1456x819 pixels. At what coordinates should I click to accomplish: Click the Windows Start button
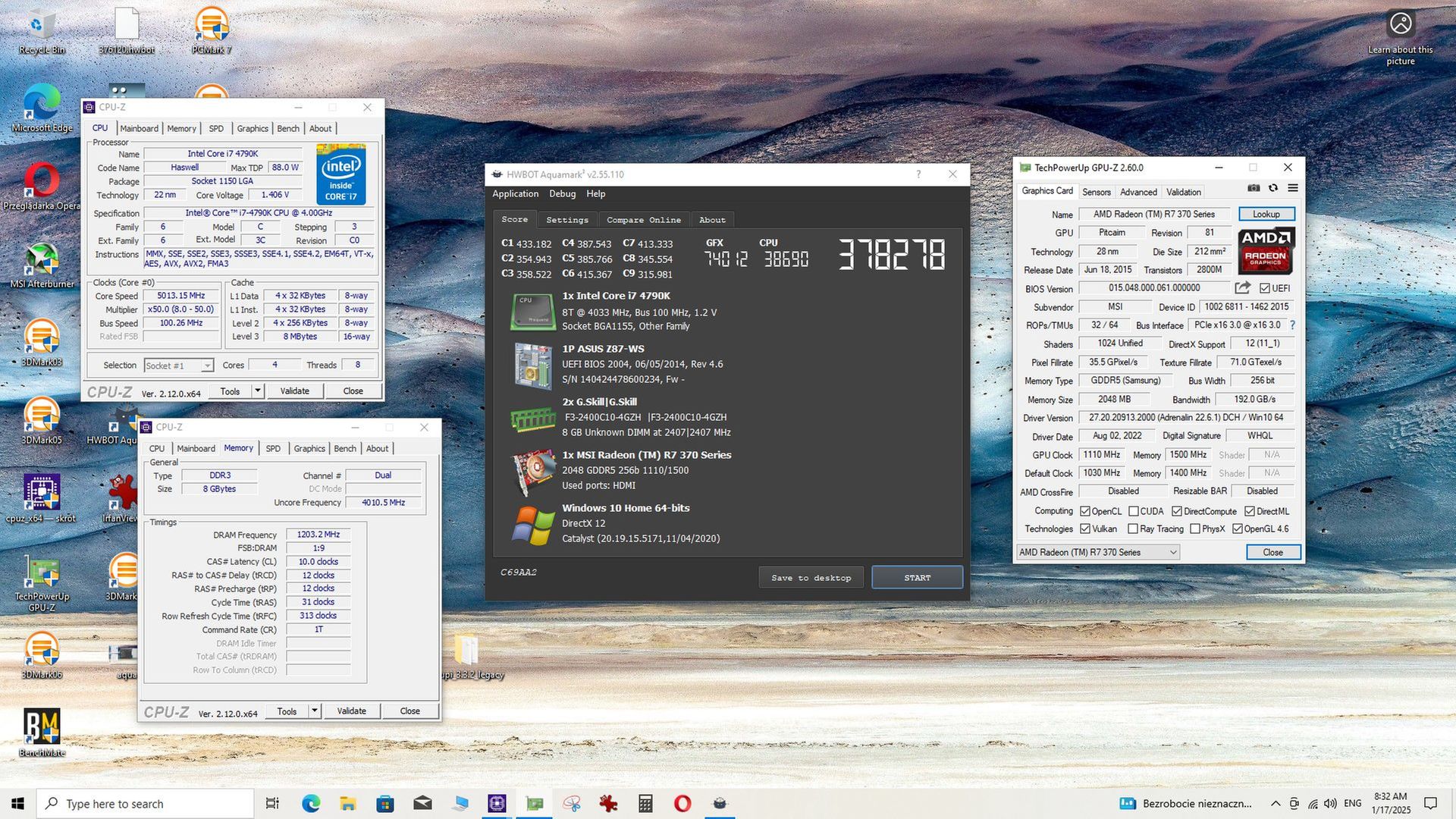[x=18, y=804]
